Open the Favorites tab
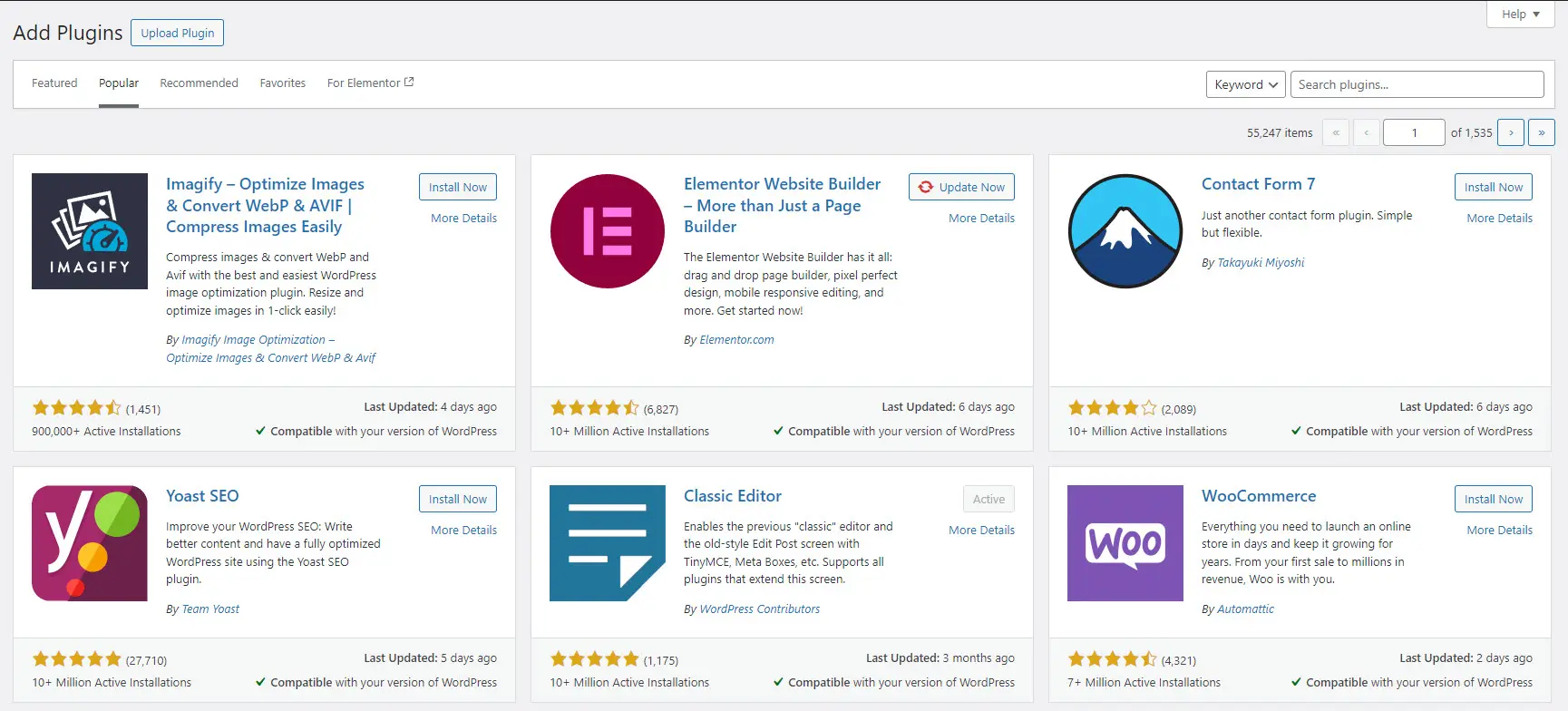Viewport: 1568px width, 711px height. point(283,83)
